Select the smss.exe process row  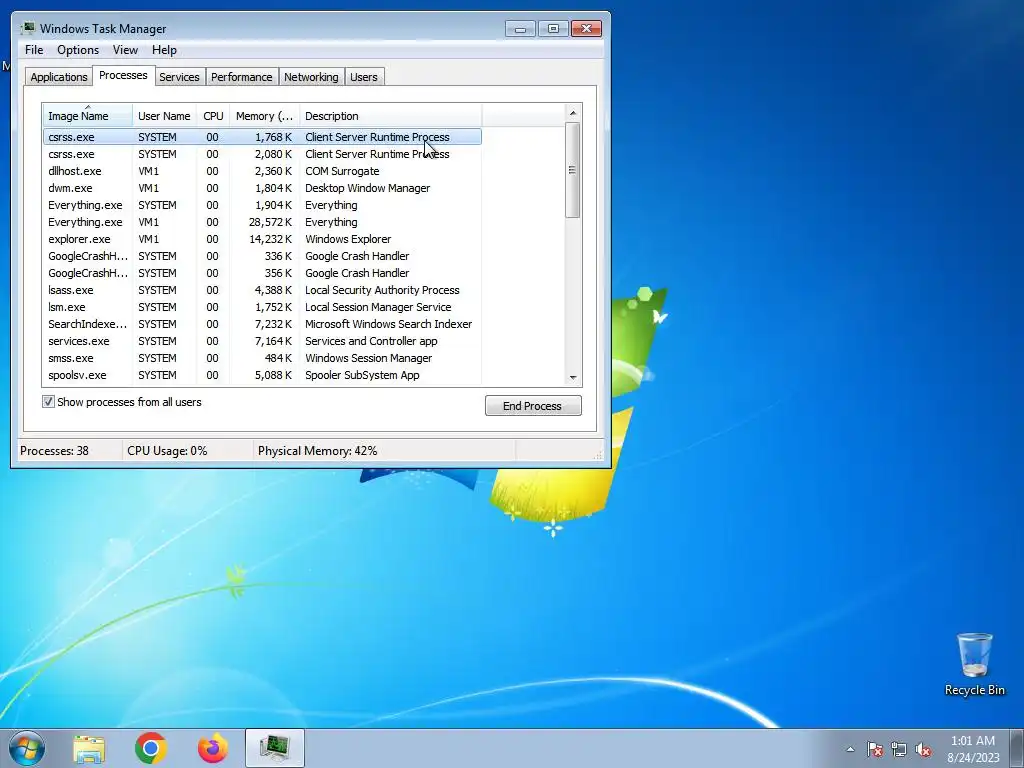263,358
